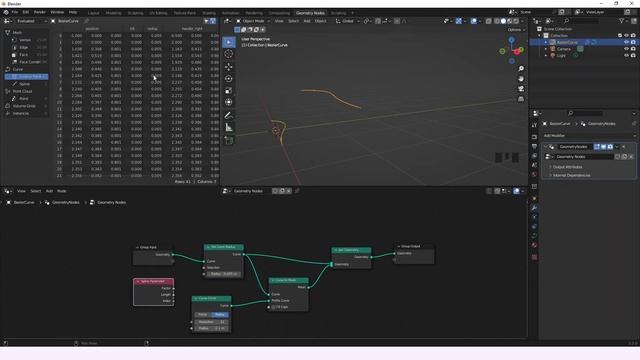640x360 pixels.
Task: Collapse the GeometryNodes modifier panel
Action: pyautogui.click(x=546, y=147)
